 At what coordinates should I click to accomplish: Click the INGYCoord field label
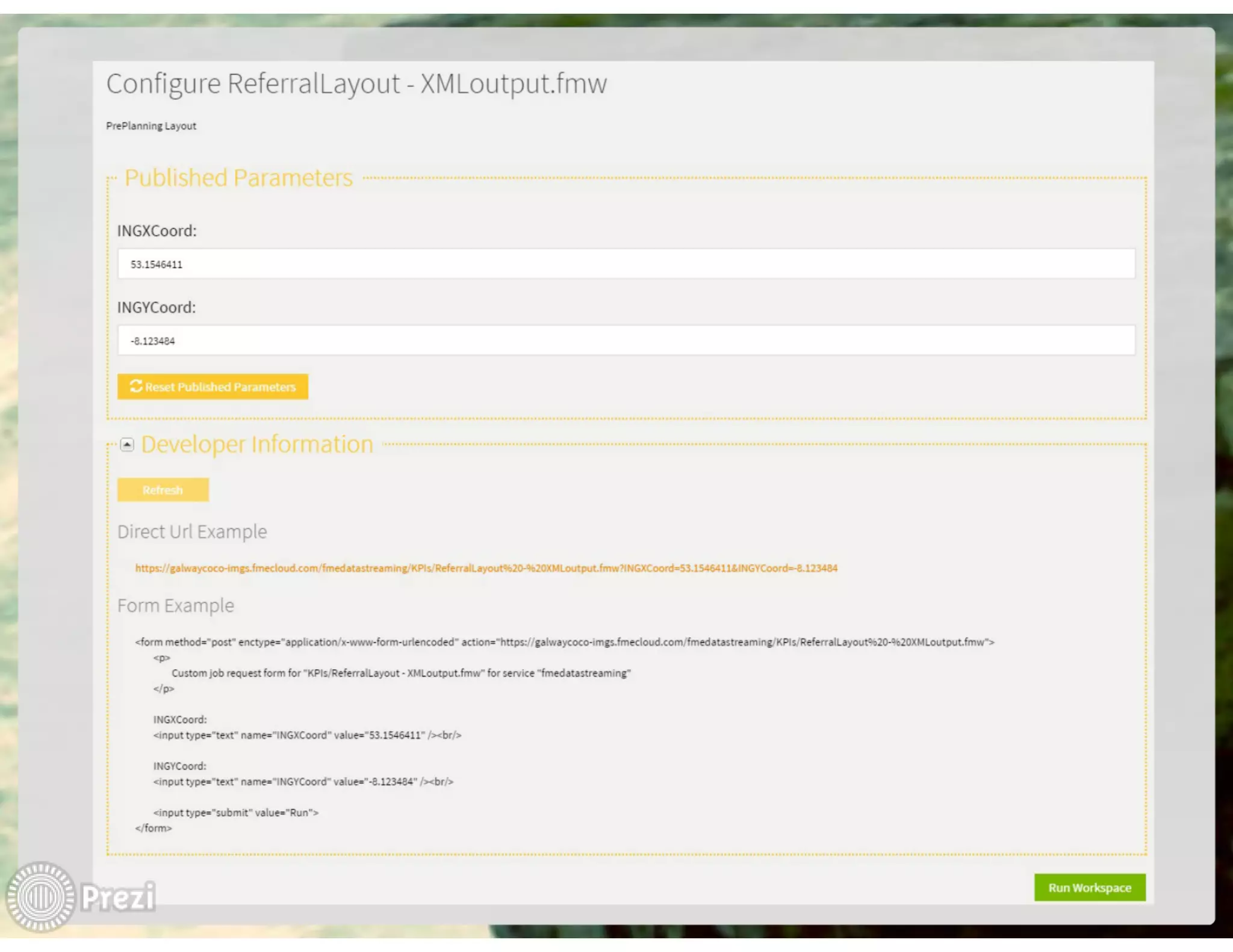(157, 308)
